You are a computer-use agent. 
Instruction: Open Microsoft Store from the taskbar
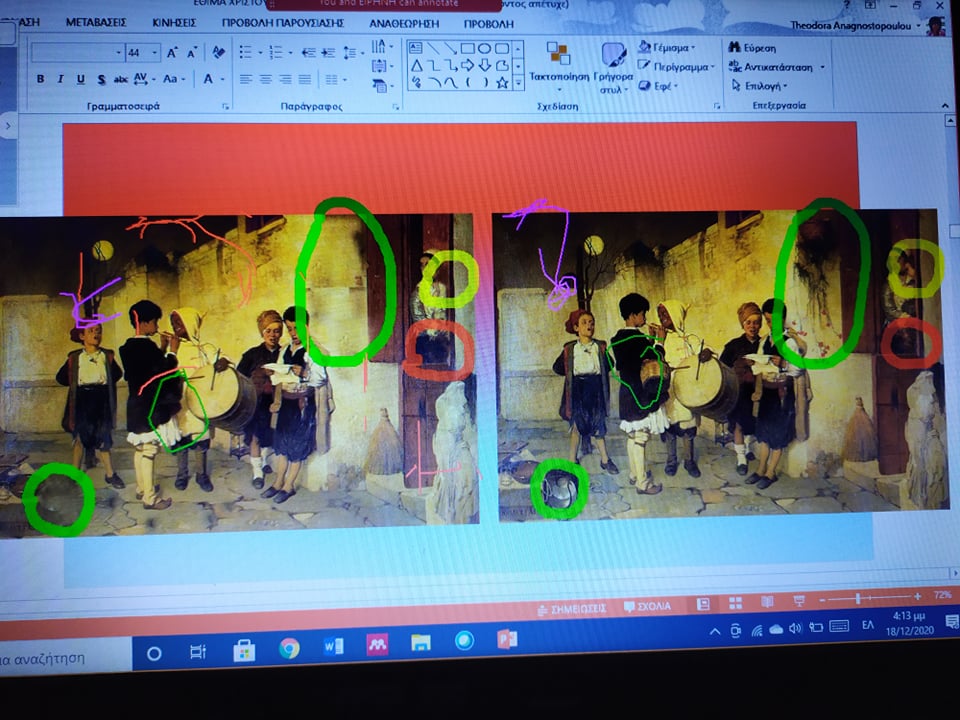[244, 650]
